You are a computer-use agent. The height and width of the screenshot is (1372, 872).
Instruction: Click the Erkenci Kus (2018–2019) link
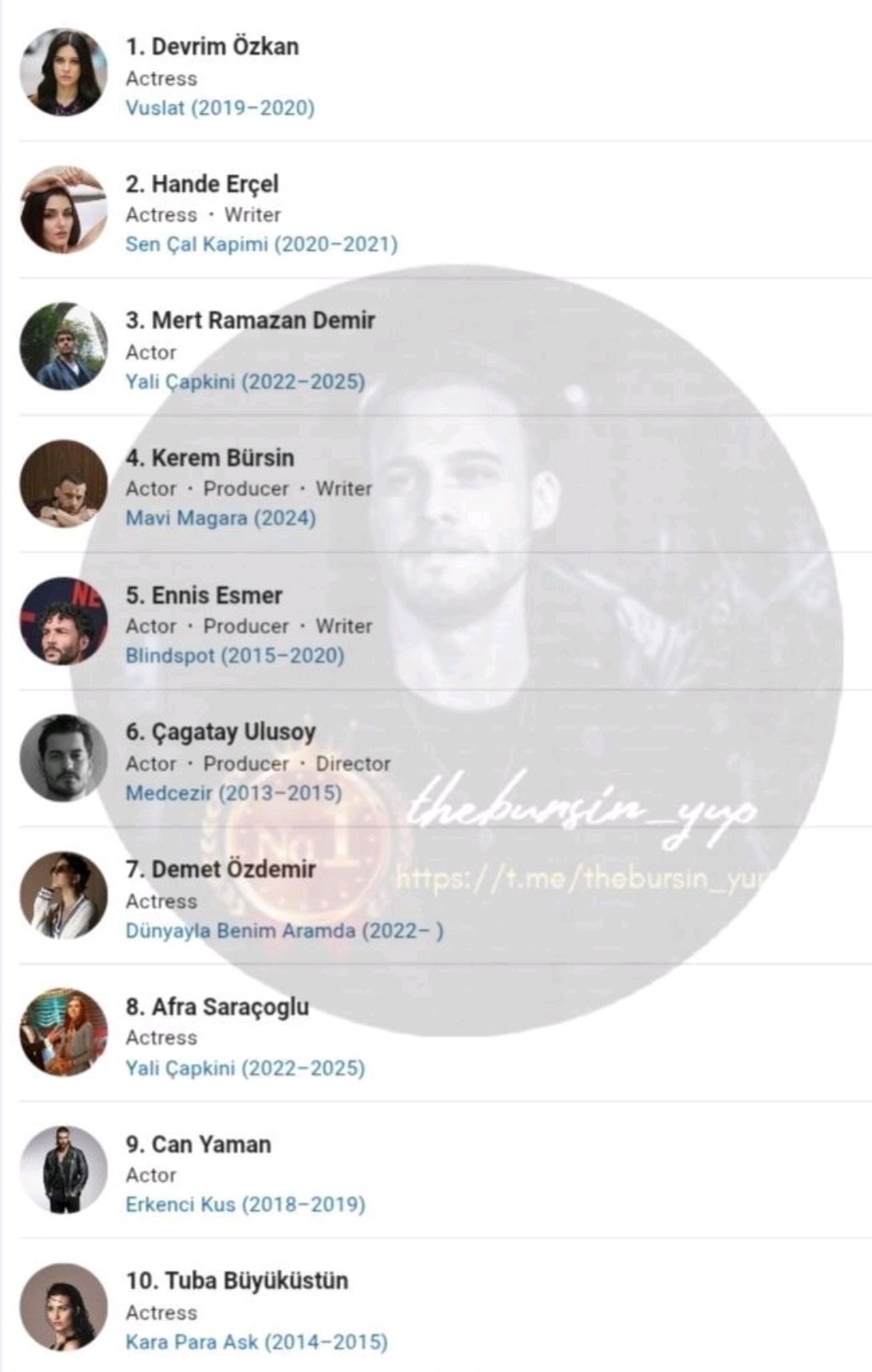pos(245,1205)
